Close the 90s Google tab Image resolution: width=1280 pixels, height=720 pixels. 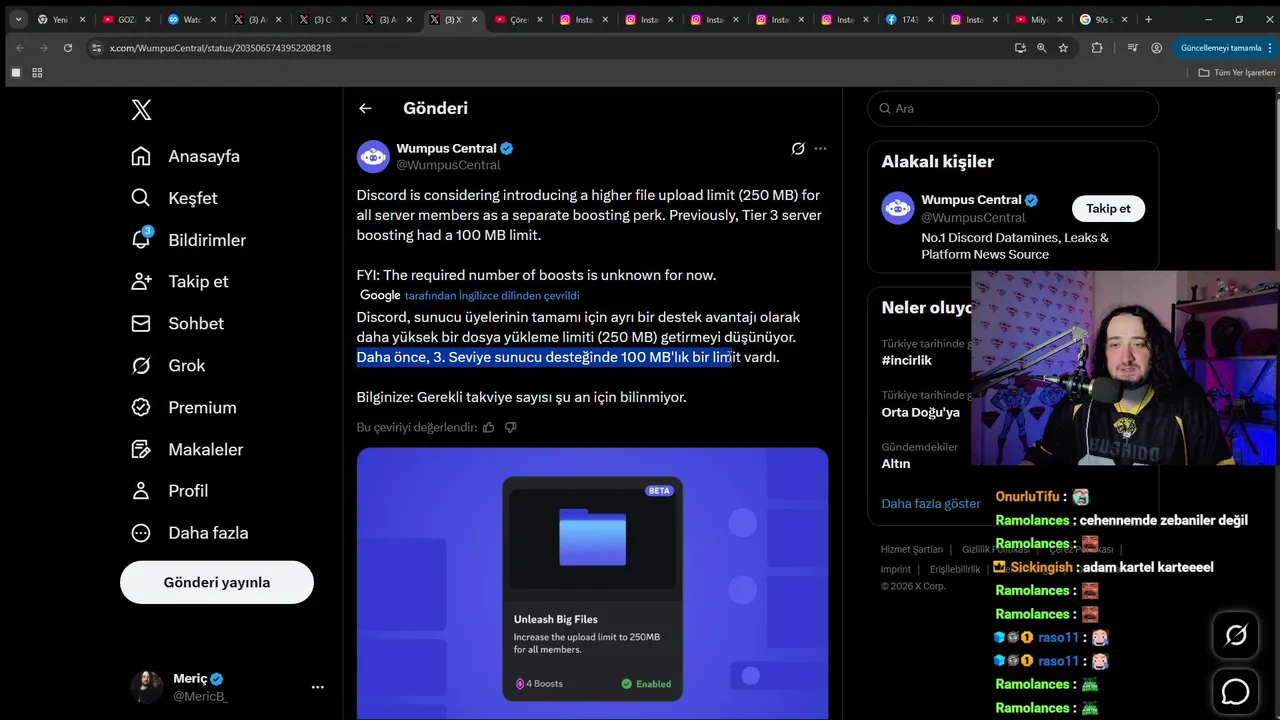1127,19
